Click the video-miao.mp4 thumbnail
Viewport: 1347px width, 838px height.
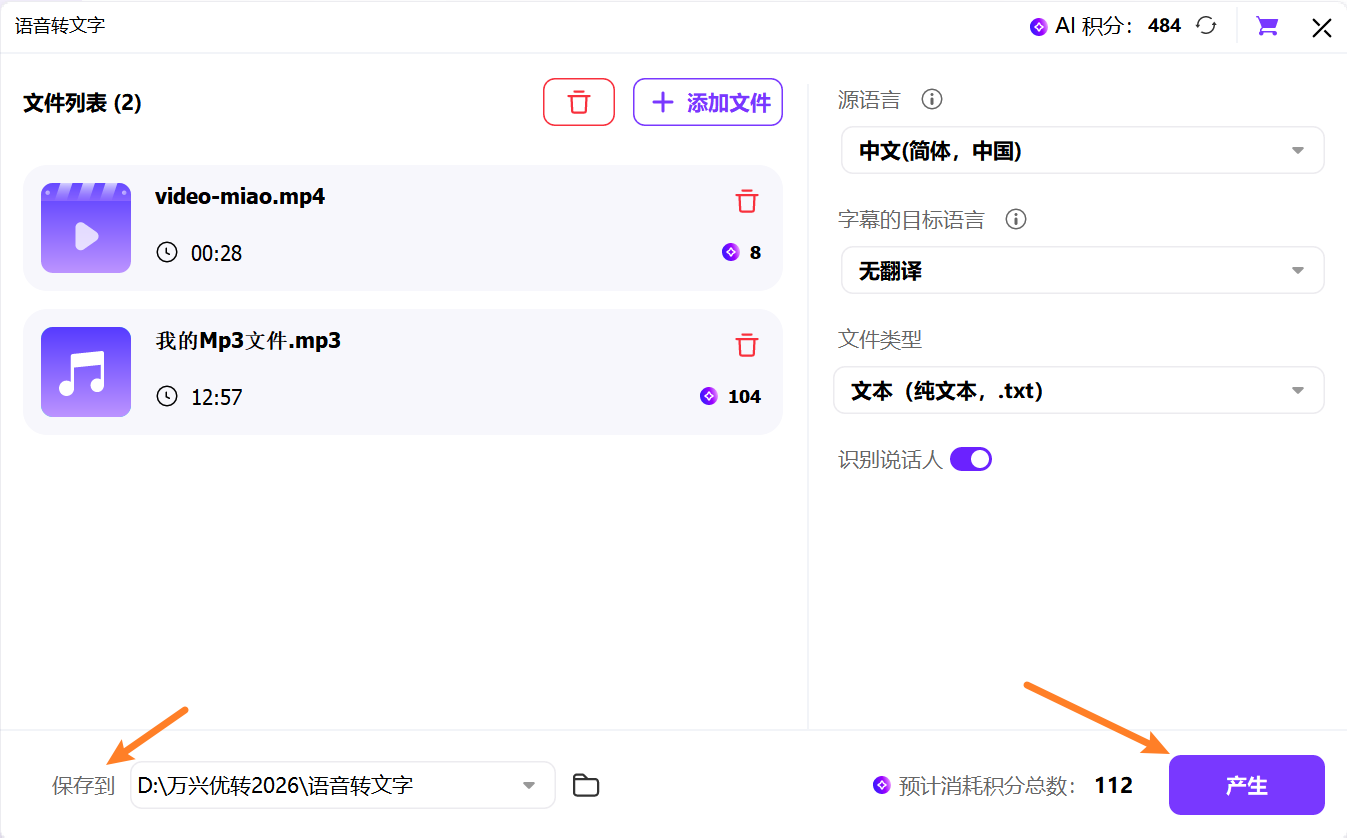click(85, 228)
